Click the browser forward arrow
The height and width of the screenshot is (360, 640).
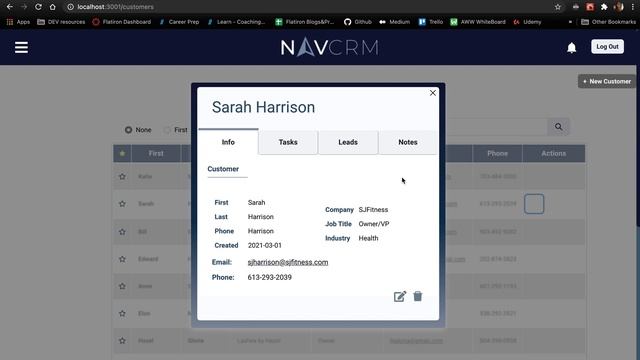point(24,7)
